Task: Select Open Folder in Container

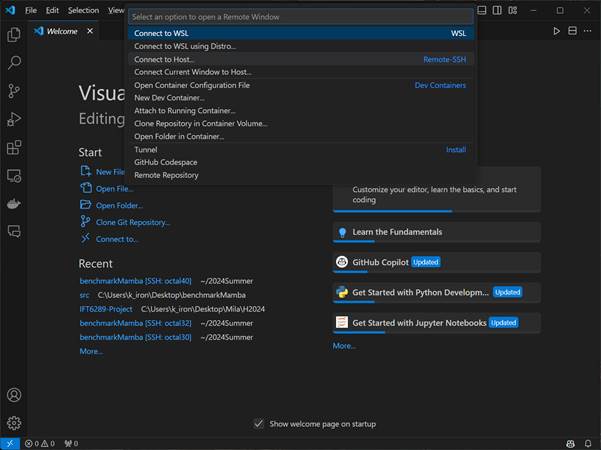Action: pos(301,136)
